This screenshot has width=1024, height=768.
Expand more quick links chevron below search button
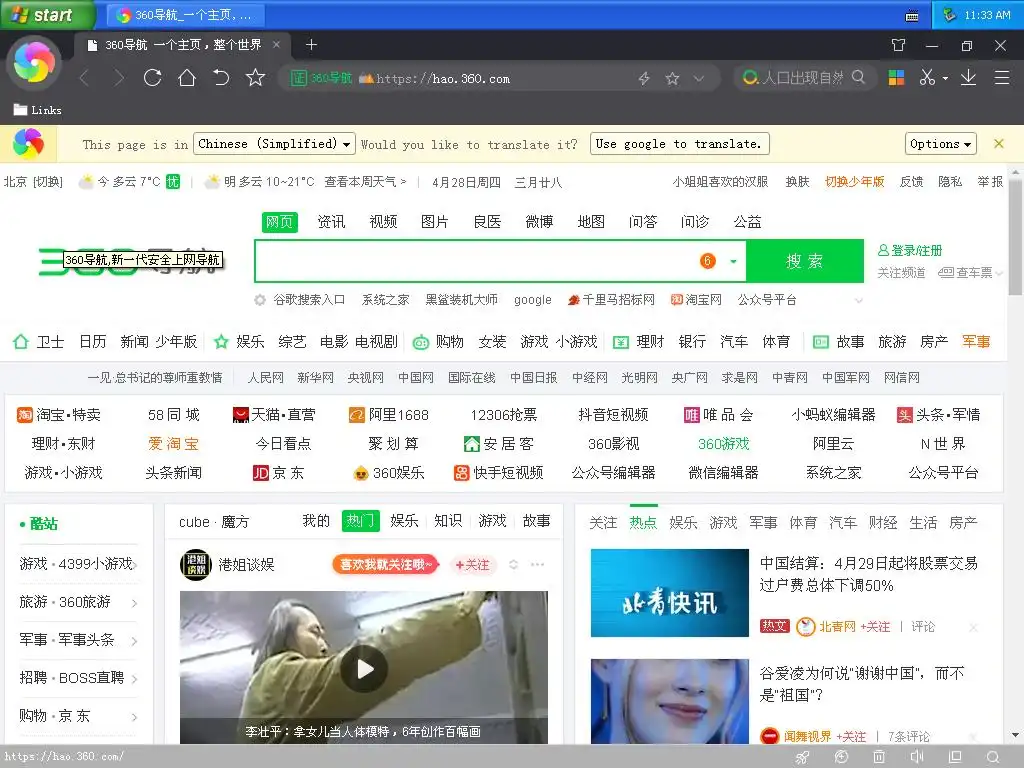[859, 300]
